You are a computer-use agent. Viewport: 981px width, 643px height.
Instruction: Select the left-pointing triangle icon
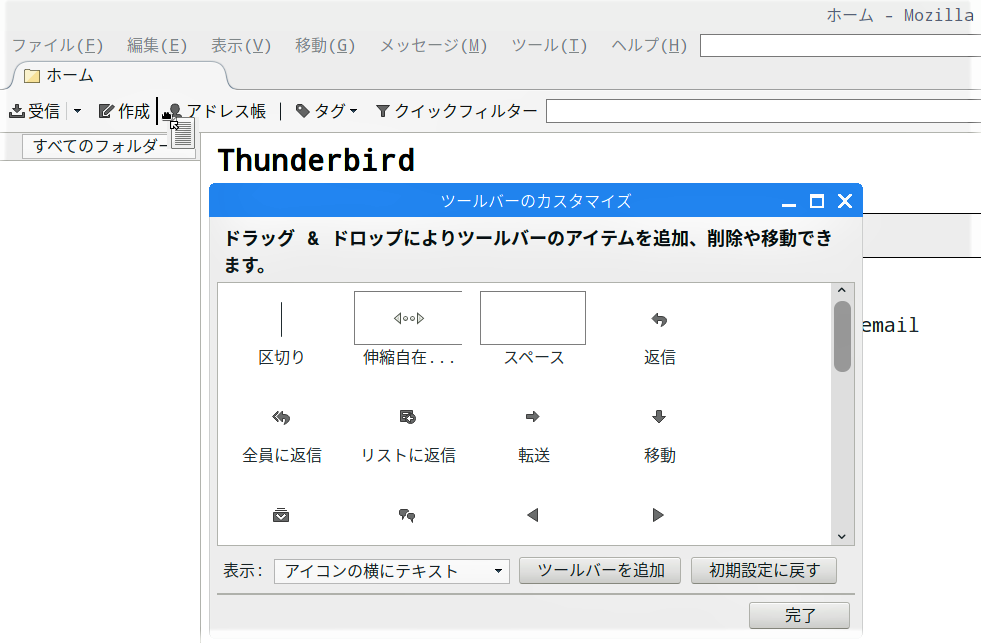pyautogui.click(x=532, y=515)
